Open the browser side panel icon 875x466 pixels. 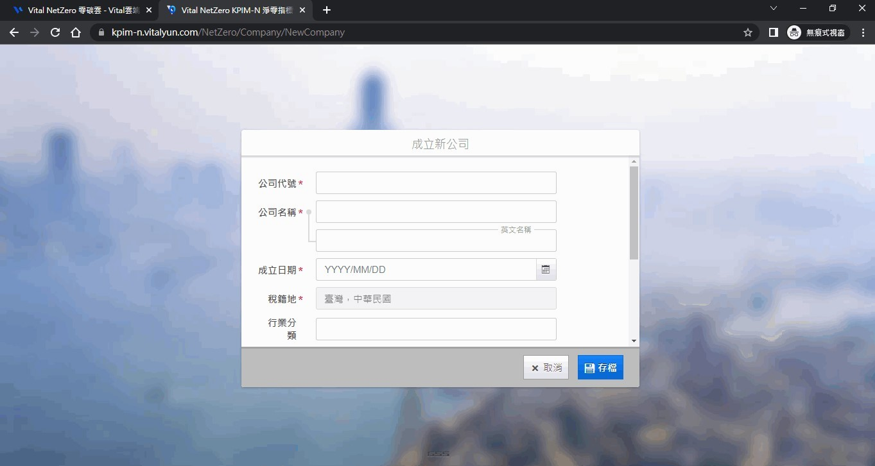point(773,32)
